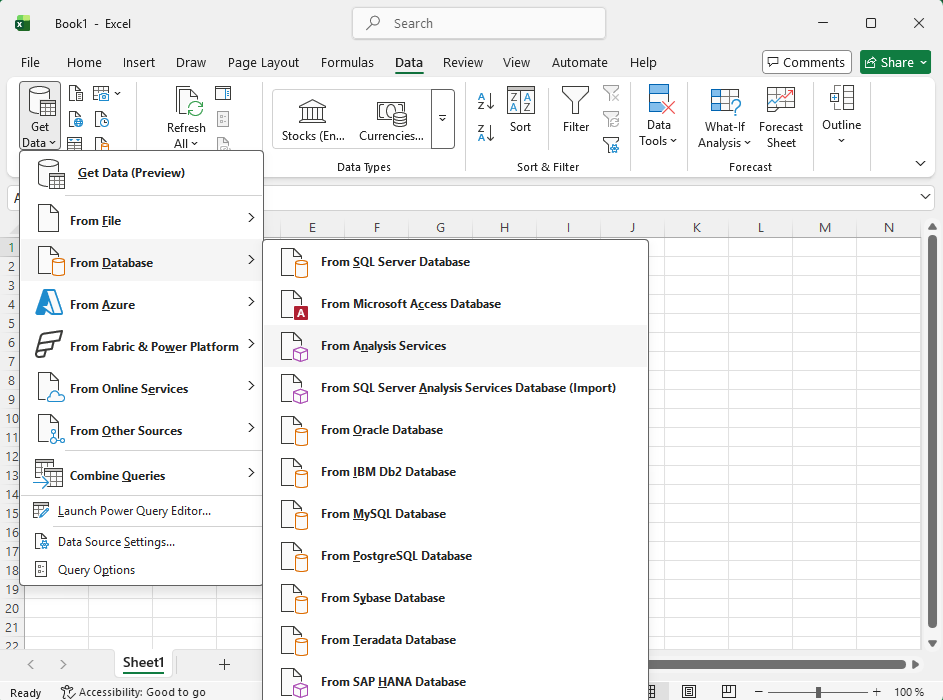Select From MySQL Database
The width and height of the screenshot is (943, 700).
[456, 514]
